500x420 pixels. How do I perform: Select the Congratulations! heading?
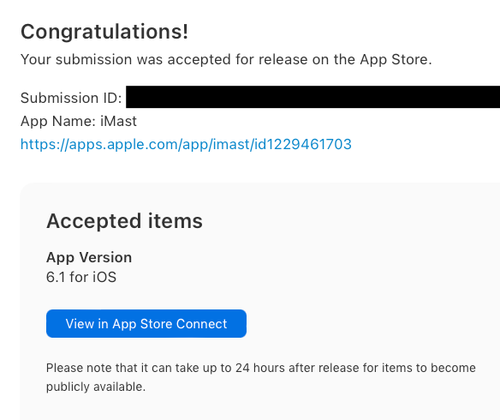click(104, 32)
